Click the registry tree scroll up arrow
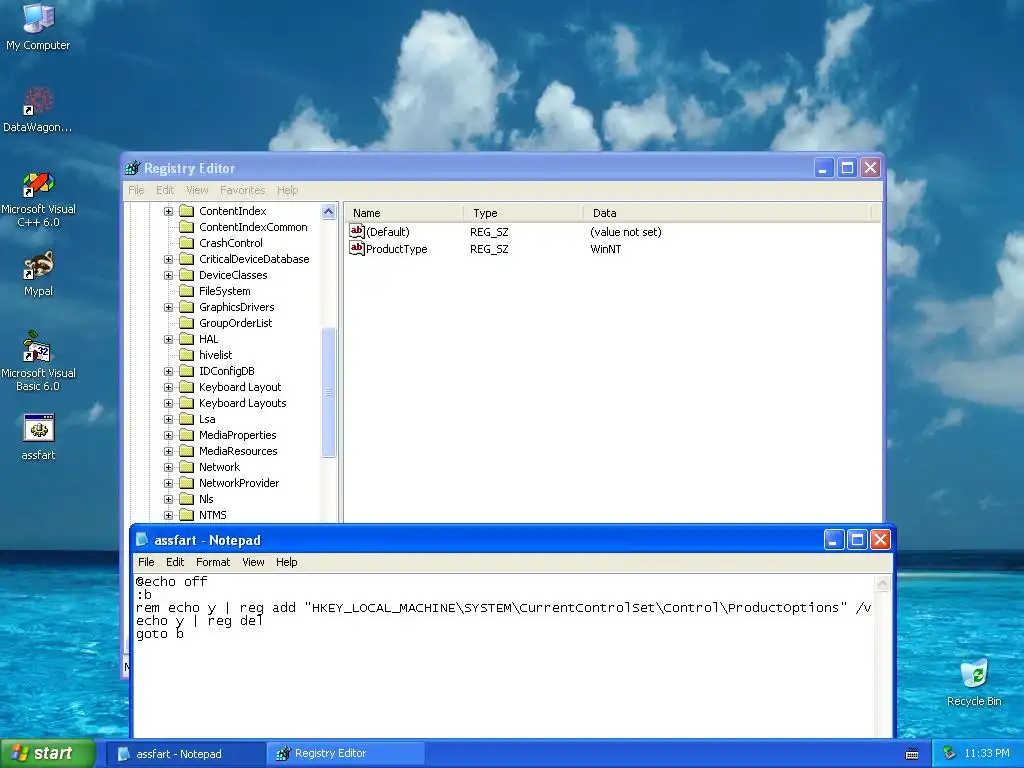 pos(328,212)
